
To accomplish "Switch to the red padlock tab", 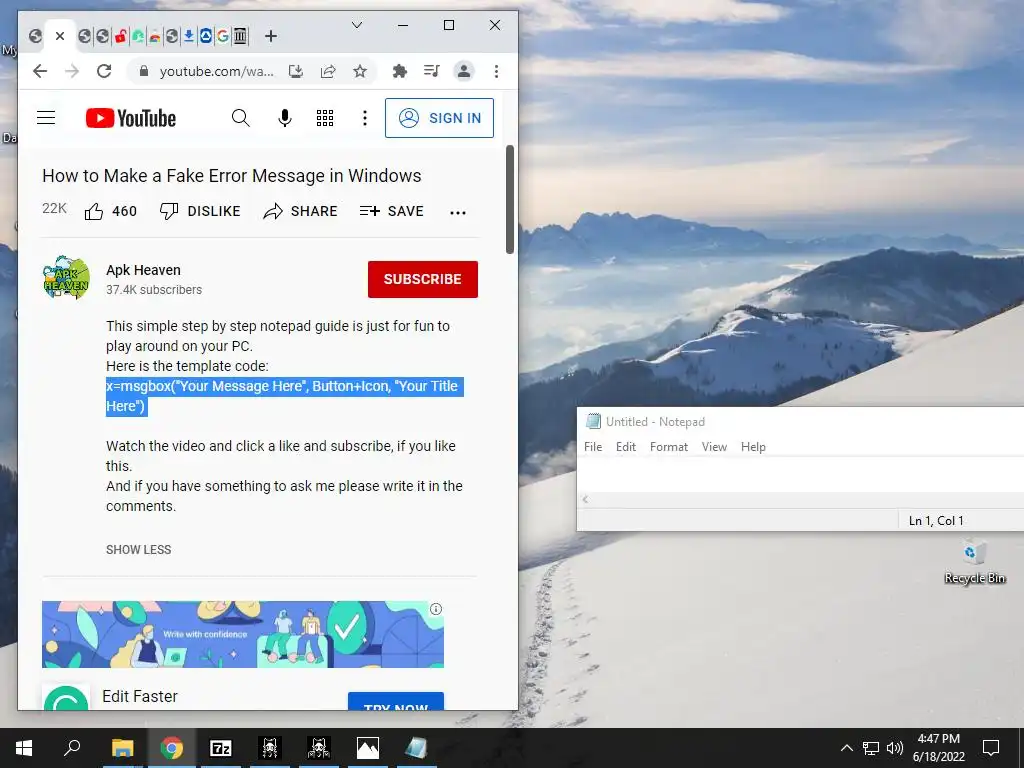I will click(120, 36).
